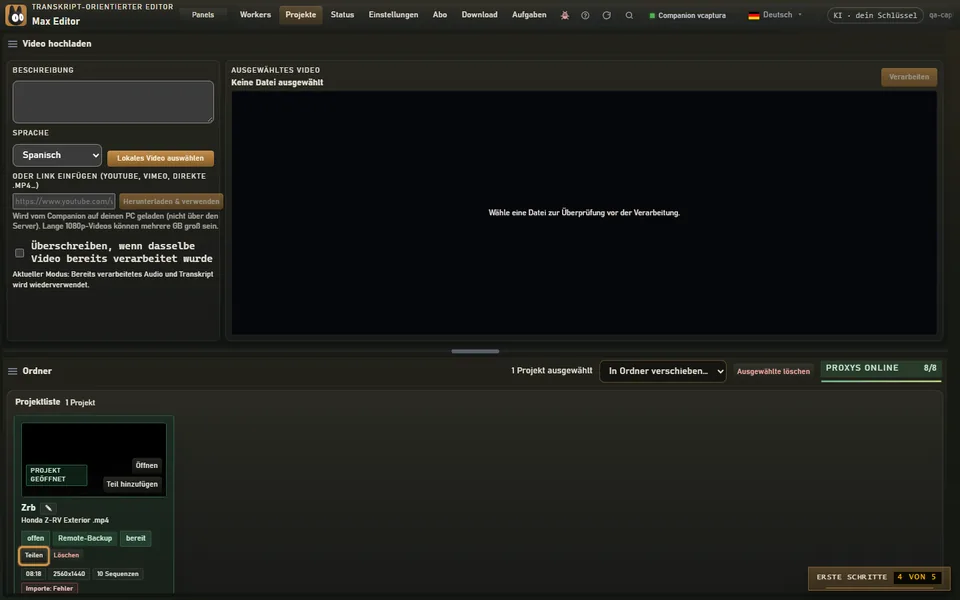Expand the In Ordner verschieben dropdown
The width and height of the screenshot is (960, 600).
point(663,371)
